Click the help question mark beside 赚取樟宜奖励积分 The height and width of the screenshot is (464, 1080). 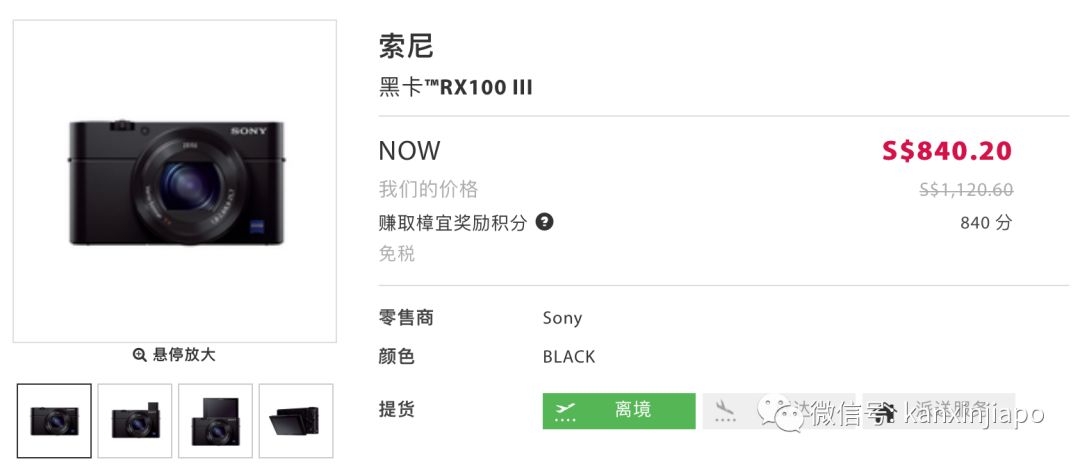click(x=544, y=221)
